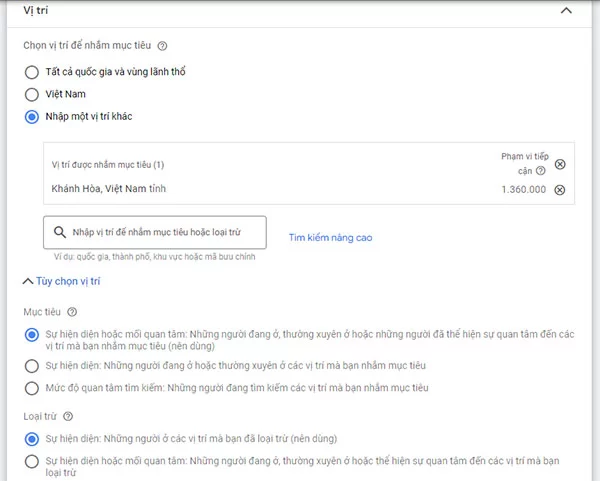600x481 pixels.
Task: Open help icon next to Mục tiêu
Action: pyautogui.click(x=72, y=312)
